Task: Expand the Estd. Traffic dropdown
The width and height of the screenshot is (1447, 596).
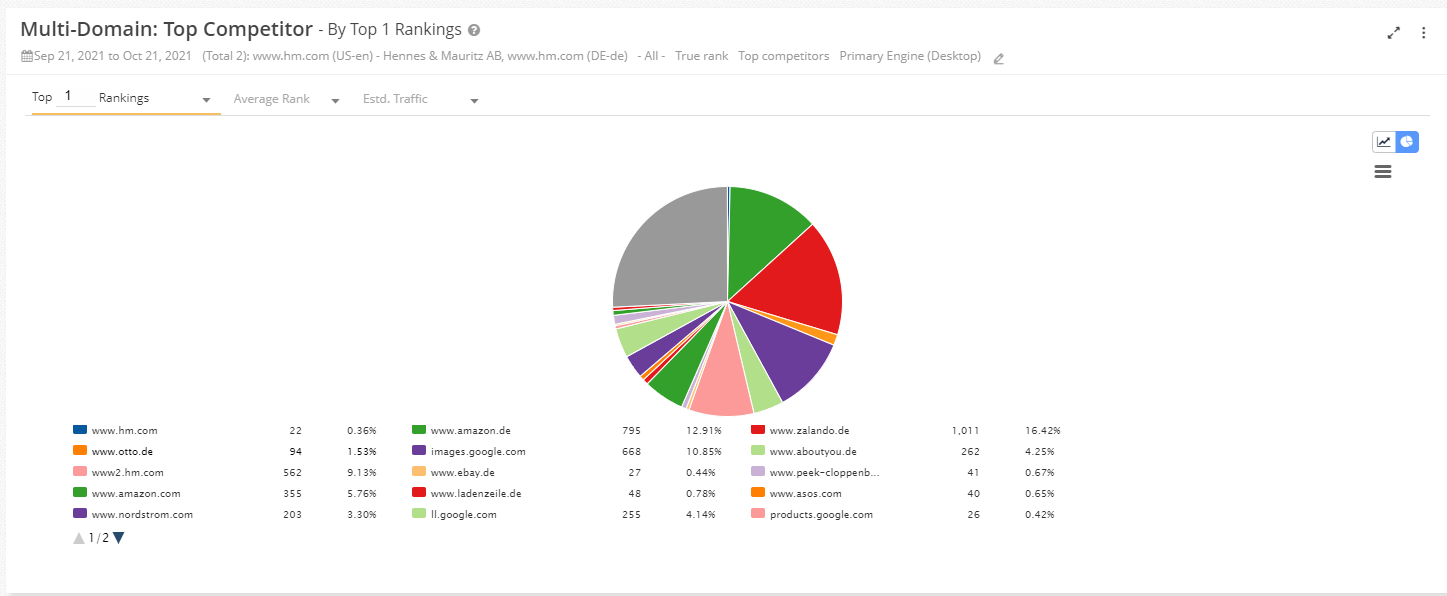Action: coord(474,100)
